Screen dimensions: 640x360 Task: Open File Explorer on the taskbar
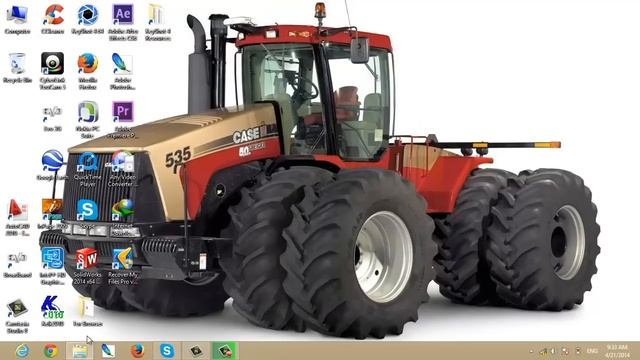pos(80,351)
